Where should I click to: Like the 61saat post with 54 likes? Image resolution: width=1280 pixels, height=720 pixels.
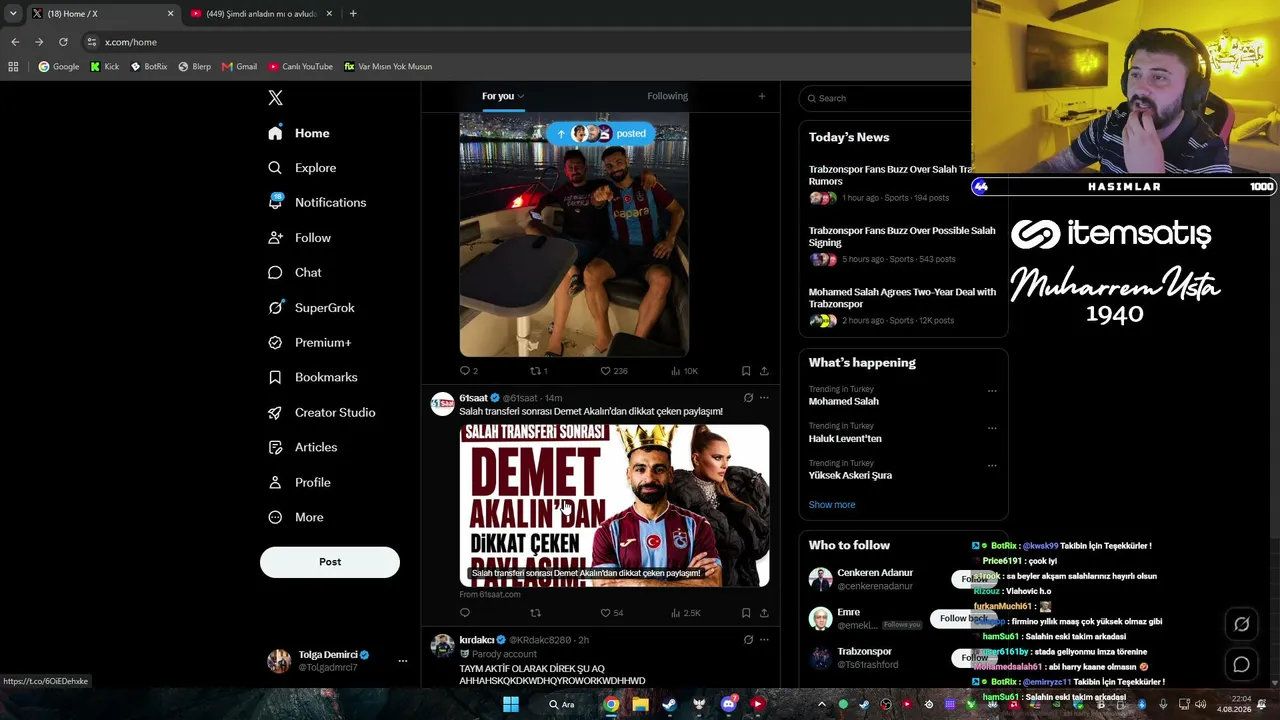coord(611,613)
